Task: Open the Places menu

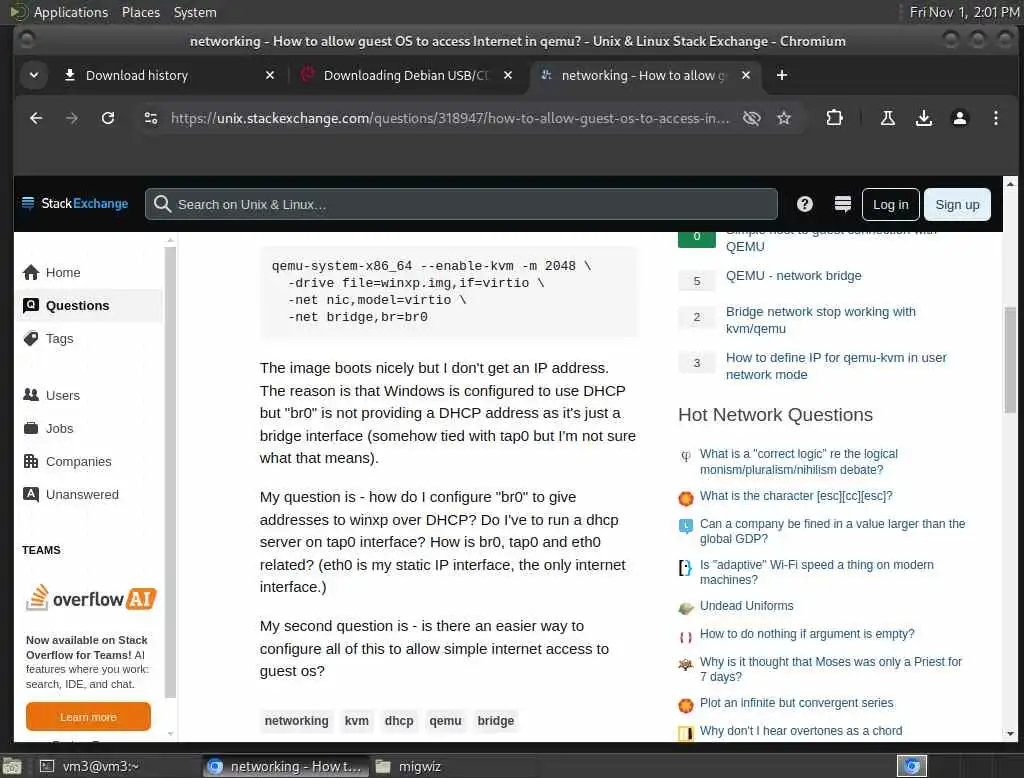Action: [x=140, y=12]
